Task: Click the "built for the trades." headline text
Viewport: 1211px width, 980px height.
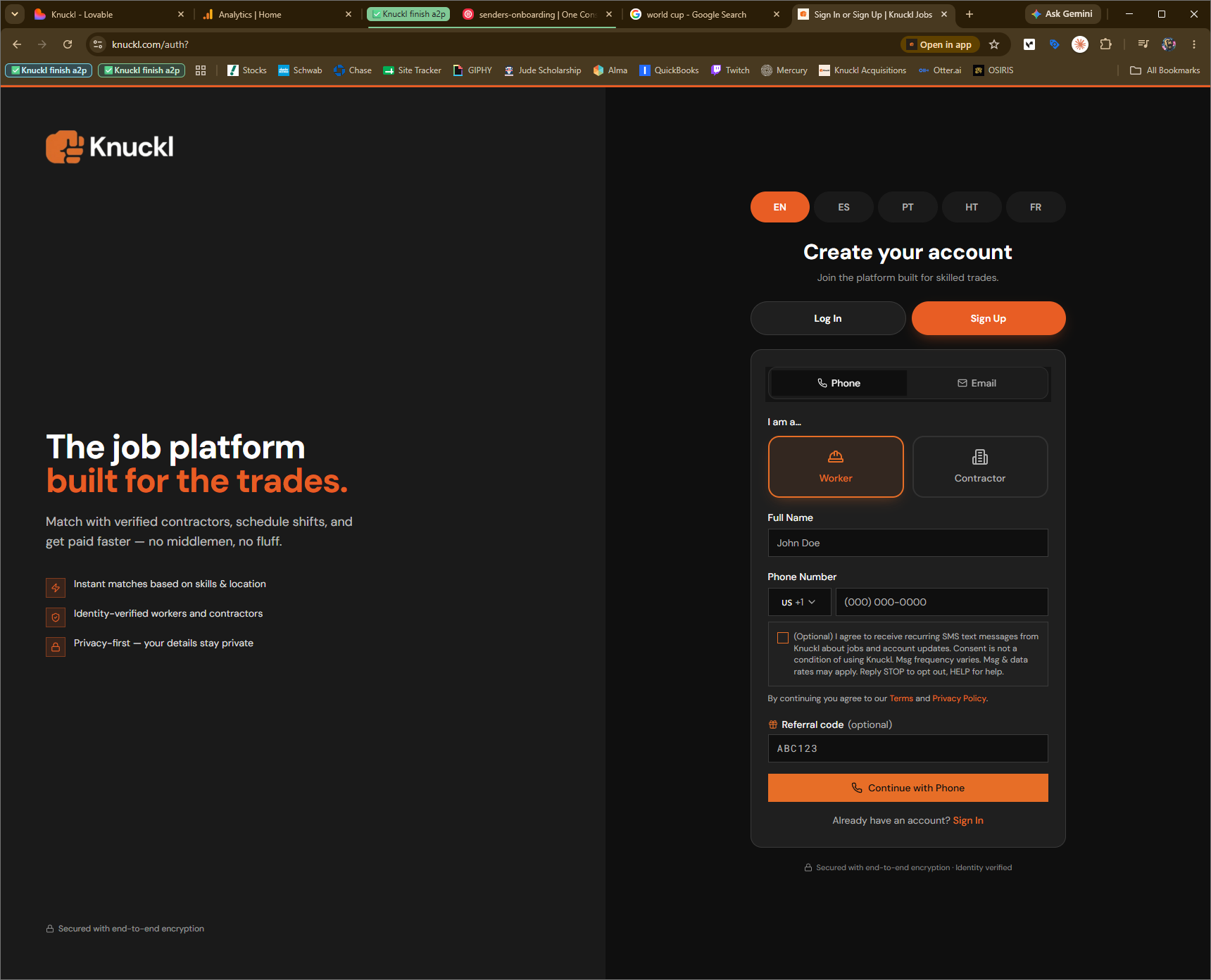Action: tap(197, 481)
